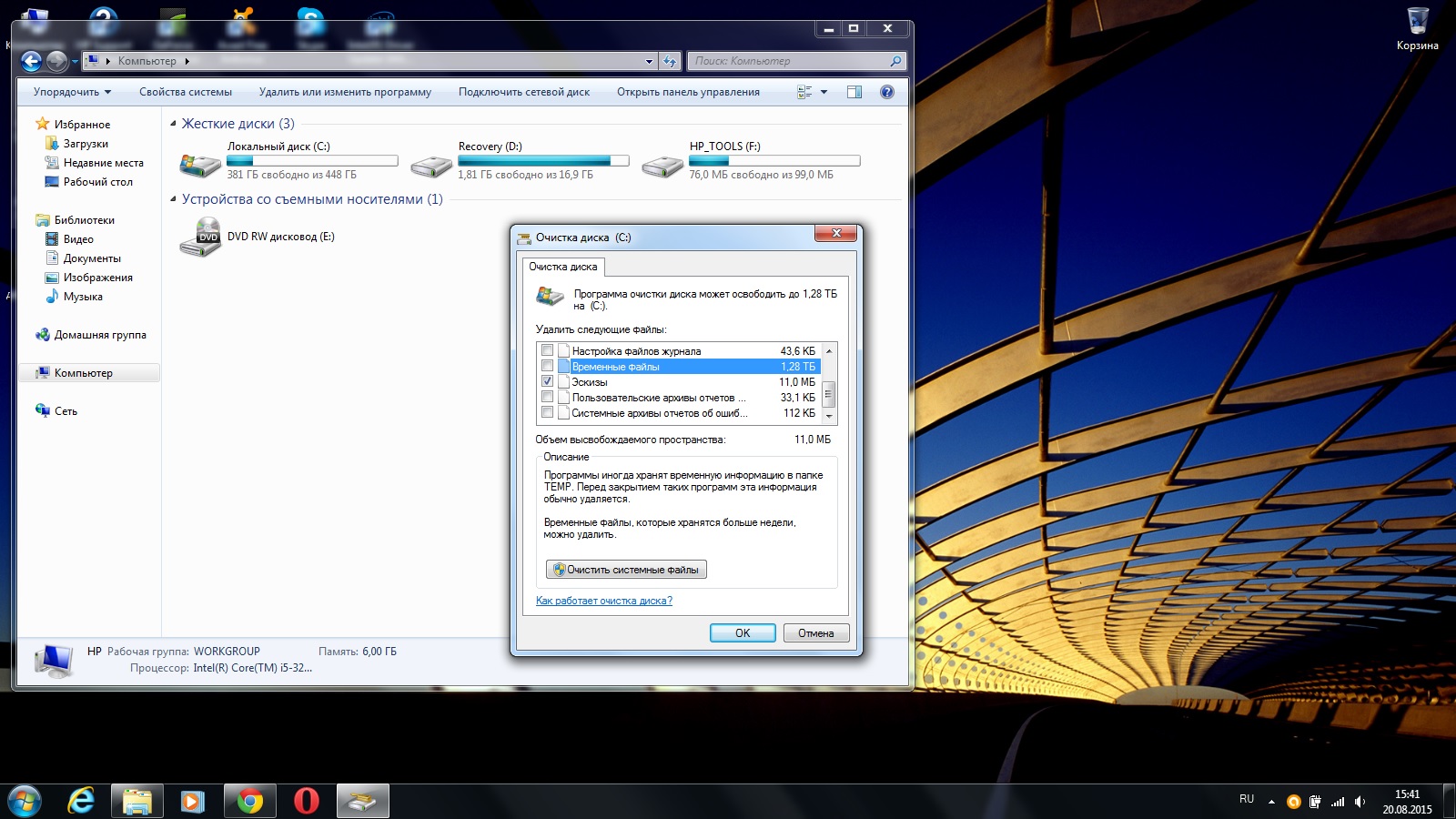Collapse the Устройства со съемными носителями group
This screenshot has height=819, width=1456.
(x=173, y=199)
